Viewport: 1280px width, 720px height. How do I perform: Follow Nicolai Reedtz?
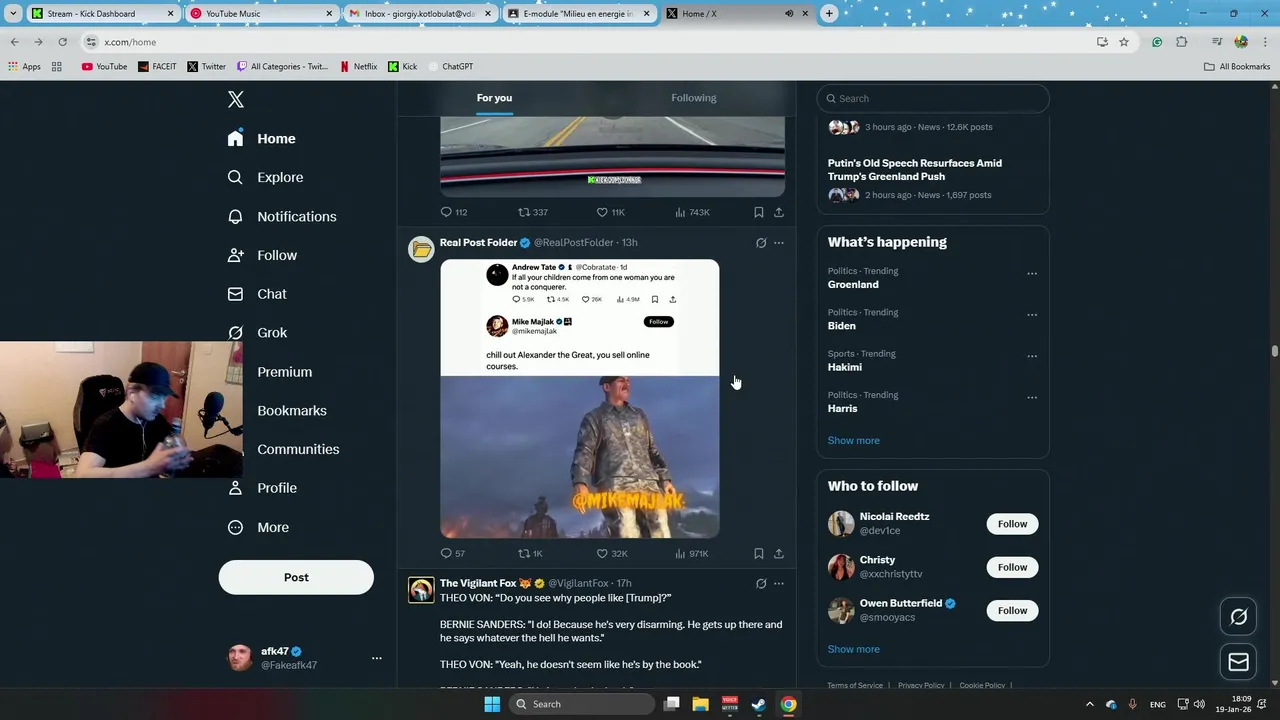click(x=1012, y=524)
